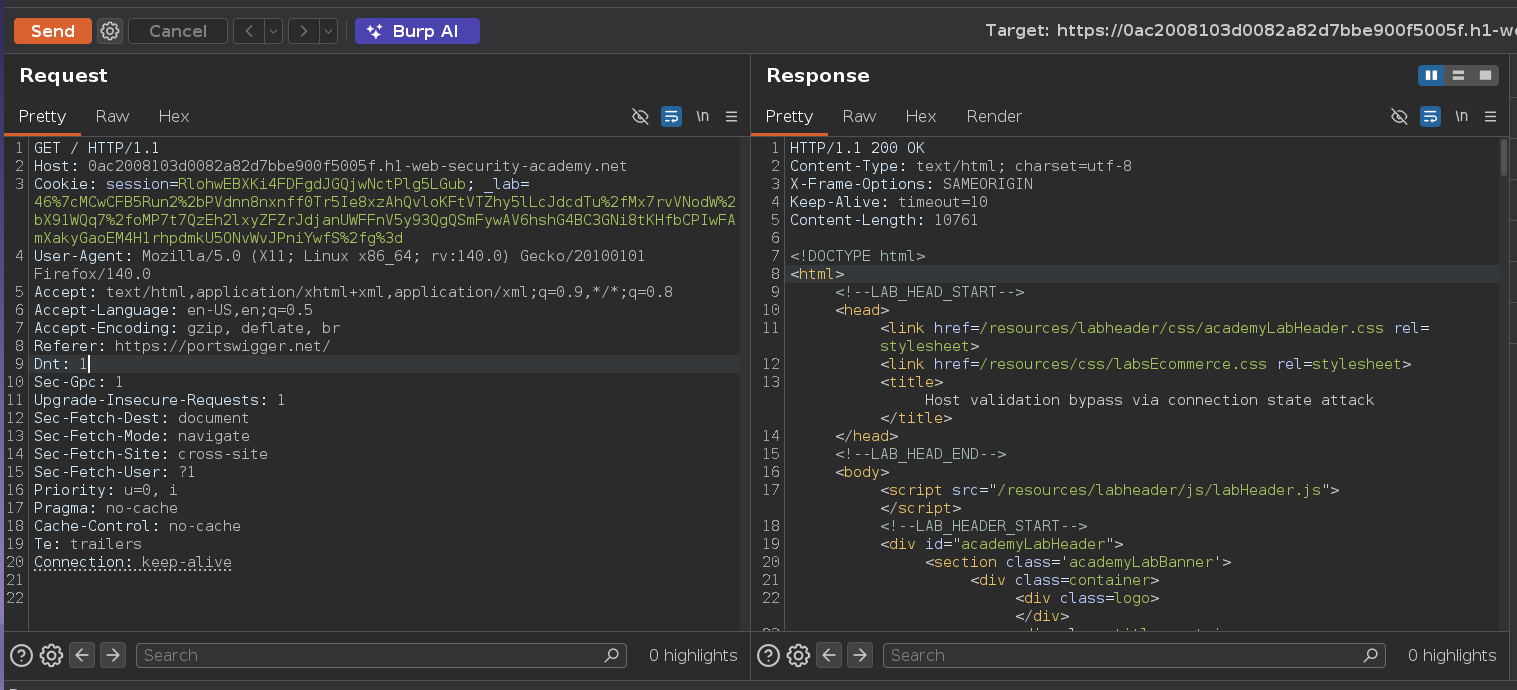Select top-bottom split layout
This screenshot has width=1517, height=690.
coord(1459,75)
